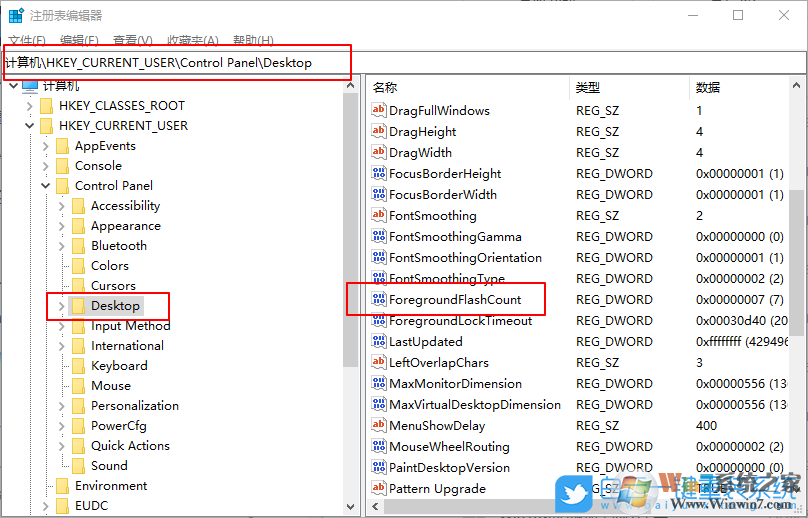The width and height of the screenshot is (808, 518).
Task: Click tree pane scroll-up arrow
Action: (x=351, y=86)
